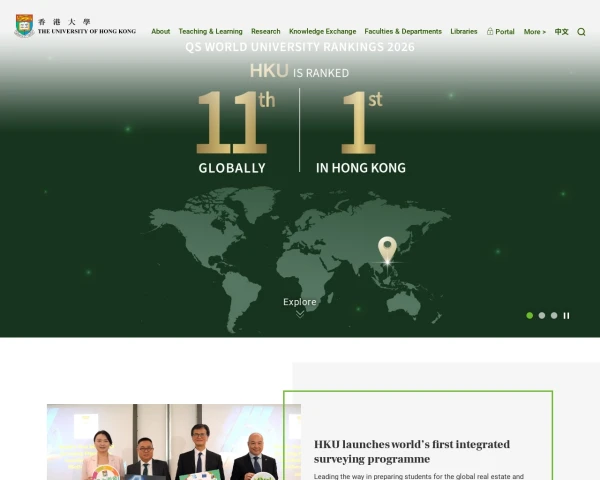
Task: Go to the second carousel slide dot
Action: click(x=542, y=315)
